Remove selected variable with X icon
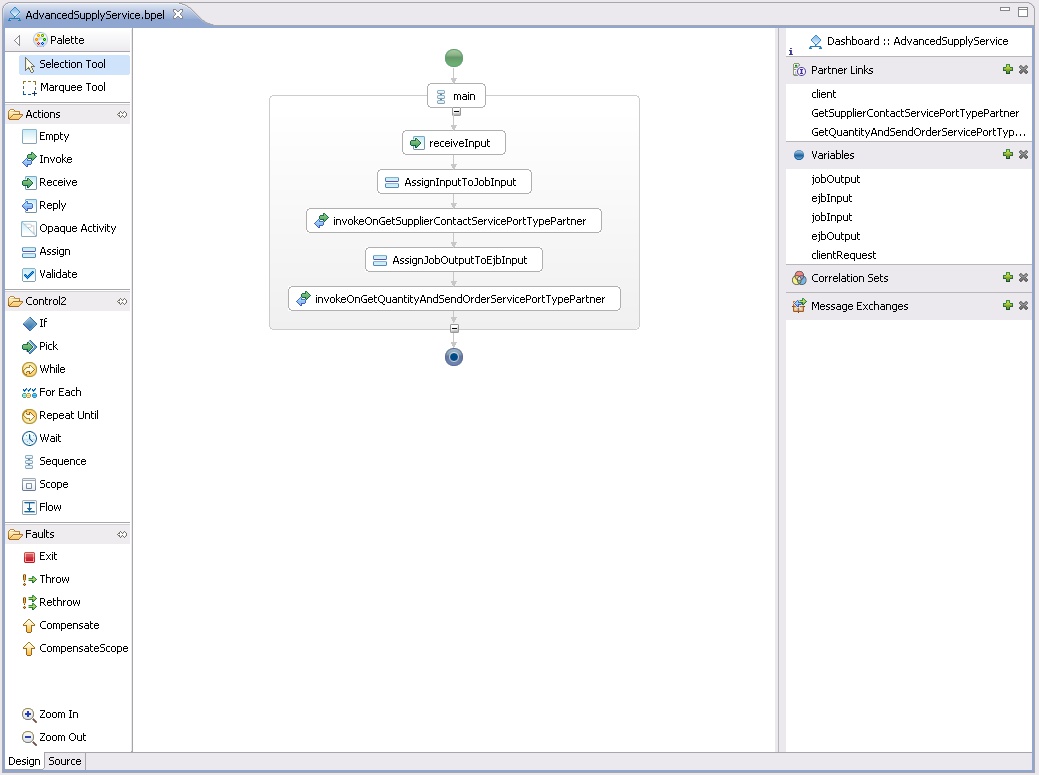This screenshot has height=775, width=1039. tap(1023, 155)
